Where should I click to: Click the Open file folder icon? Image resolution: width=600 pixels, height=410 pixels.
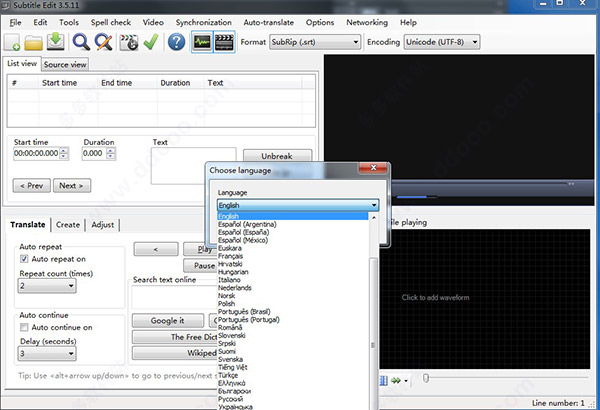pos(35,42)
